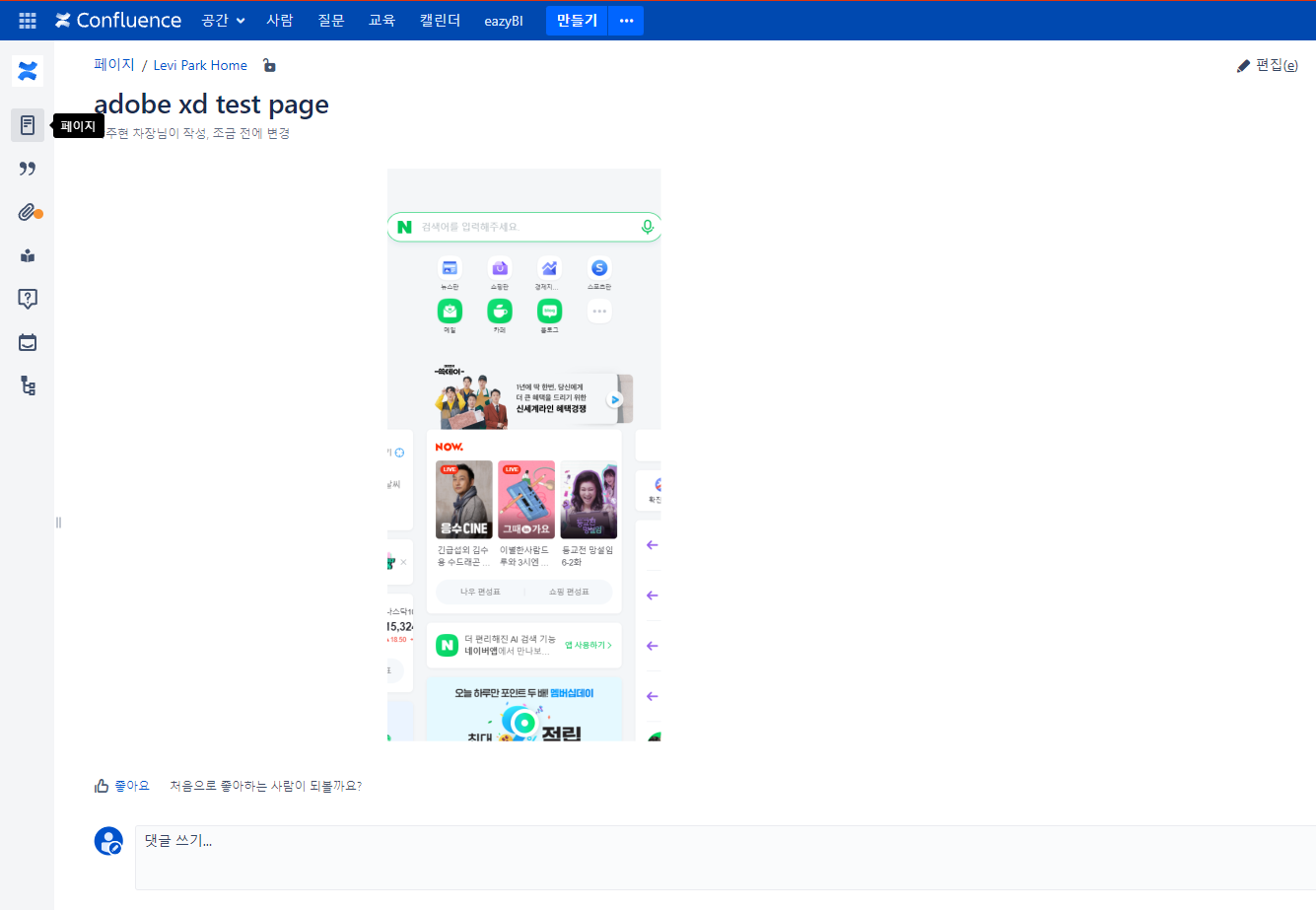Open the eazyBI menu item
The image size is (1316, 910).
click(504, 21)
